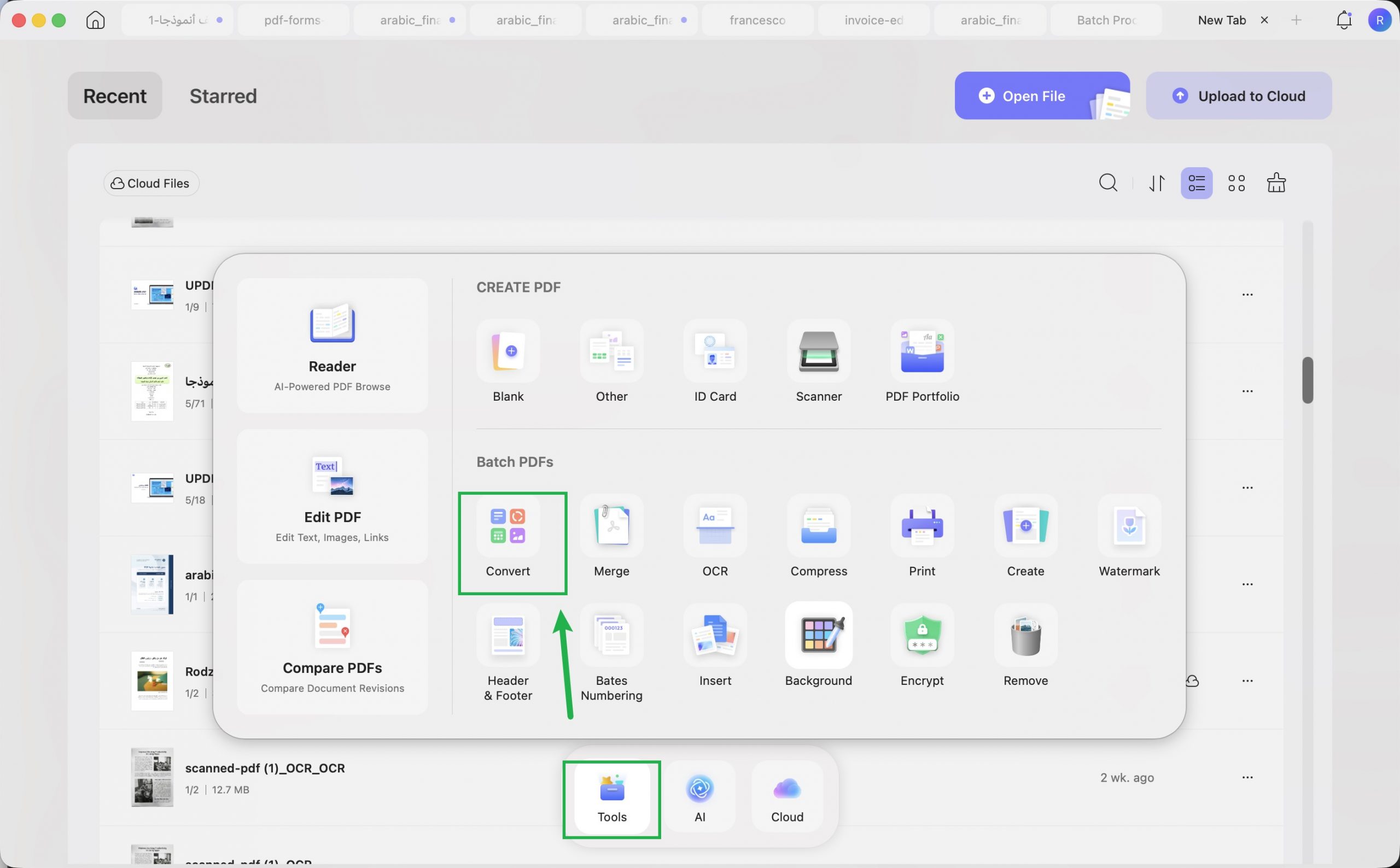Choose the Watermark batch tool
Image resolution: width=1400 pixels, height=868 pixels.
[1129, 536]
